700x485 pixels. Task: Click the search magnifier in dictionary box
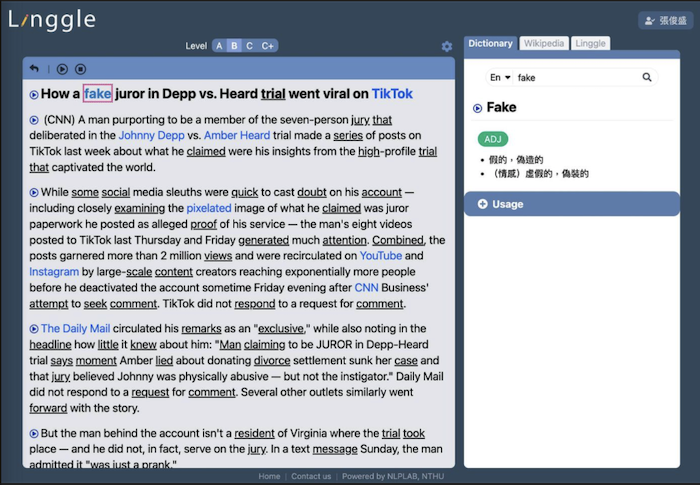click(x=647, y=77)
